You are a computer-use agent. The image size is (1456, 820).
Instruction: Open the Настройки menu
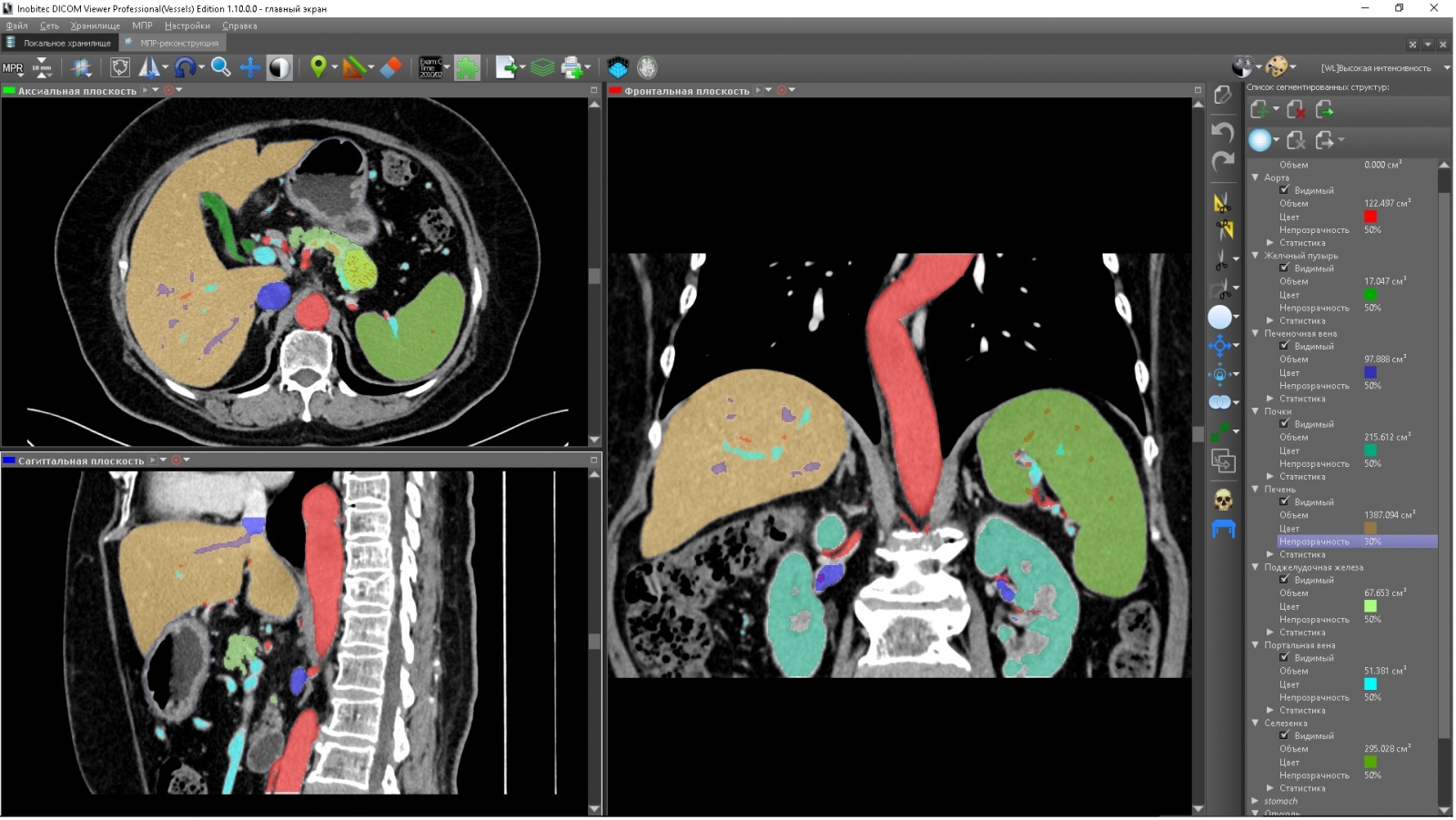tap(187, 25)
